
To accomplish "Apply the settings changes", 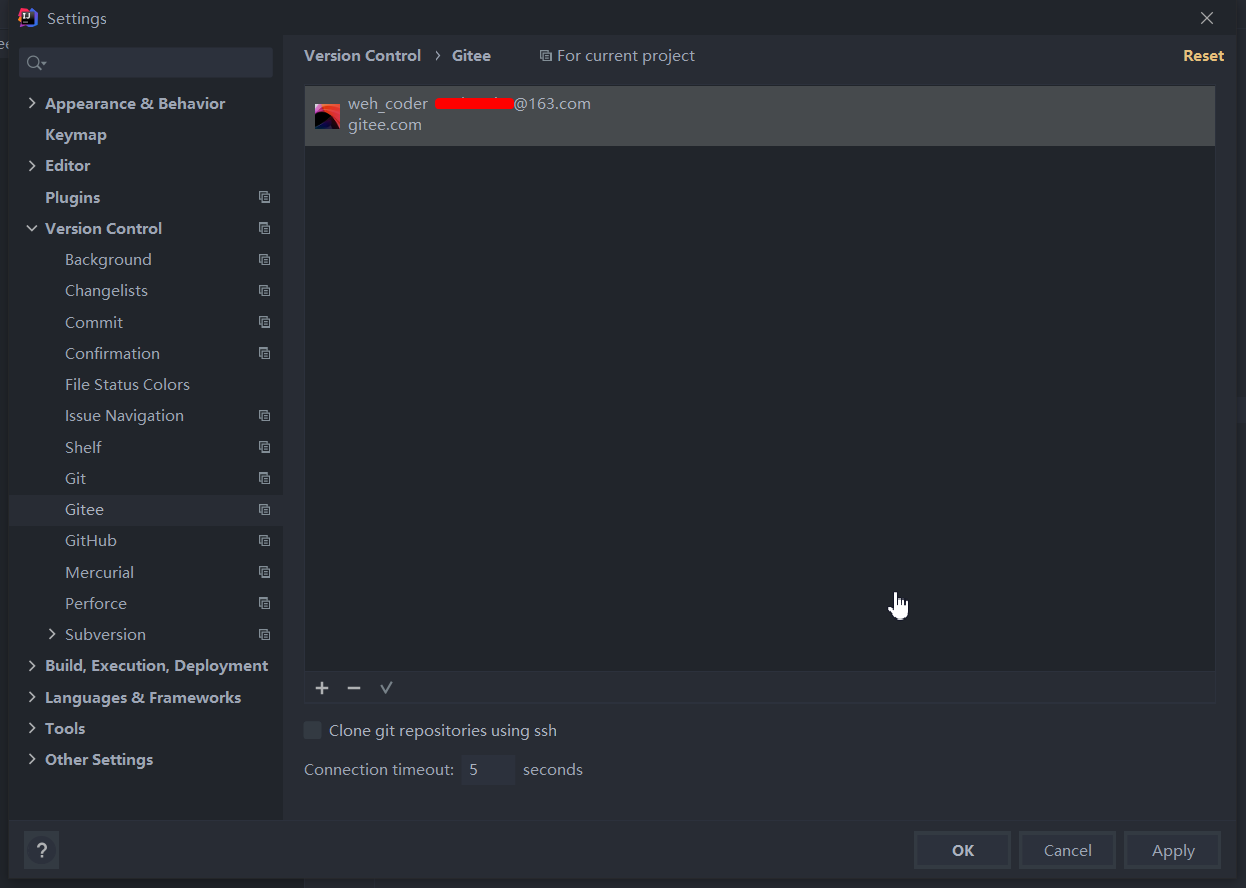I will (x=1173, y=851).
